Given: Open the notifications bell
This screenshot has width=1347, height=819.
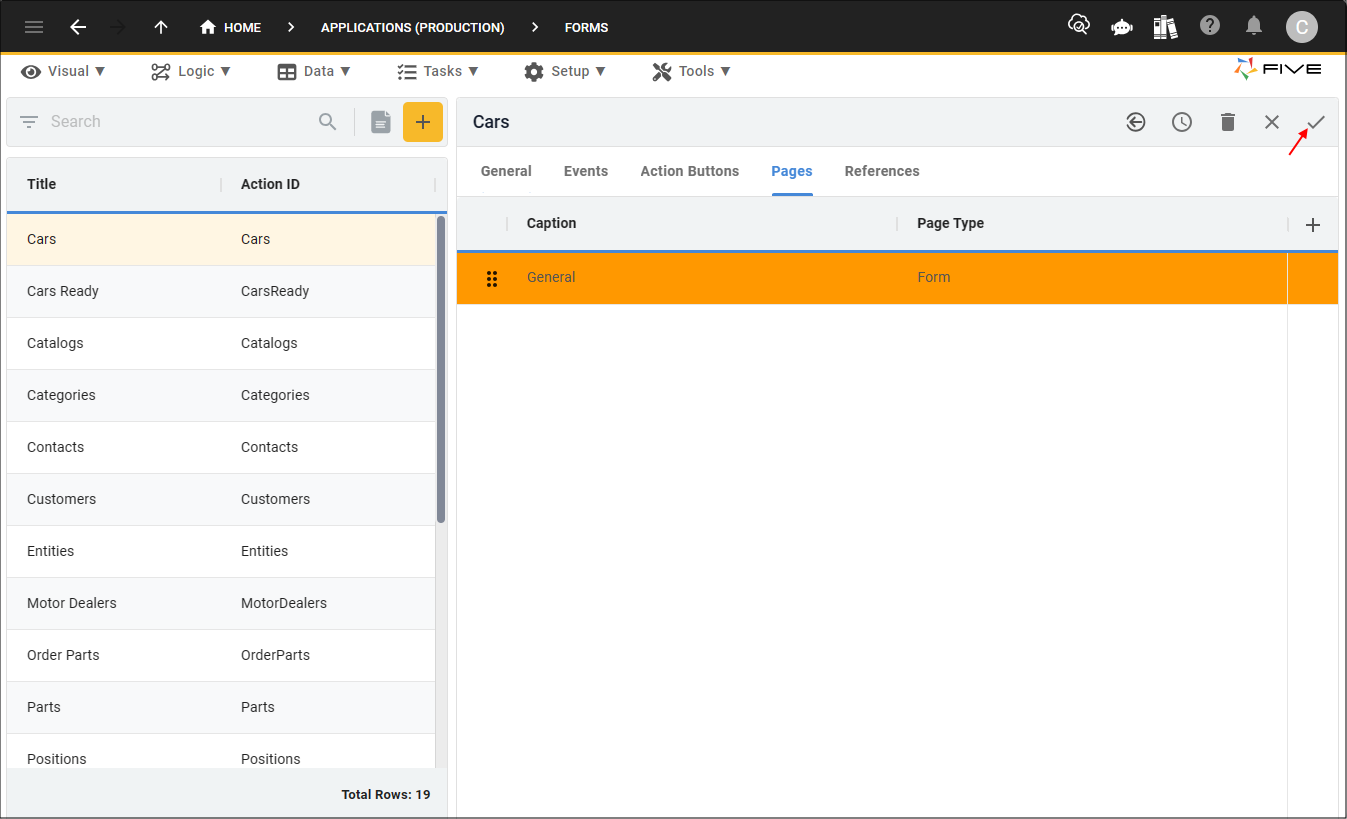Looking at the screenshot, I should pyautogui.click(x=1254, y=26).
